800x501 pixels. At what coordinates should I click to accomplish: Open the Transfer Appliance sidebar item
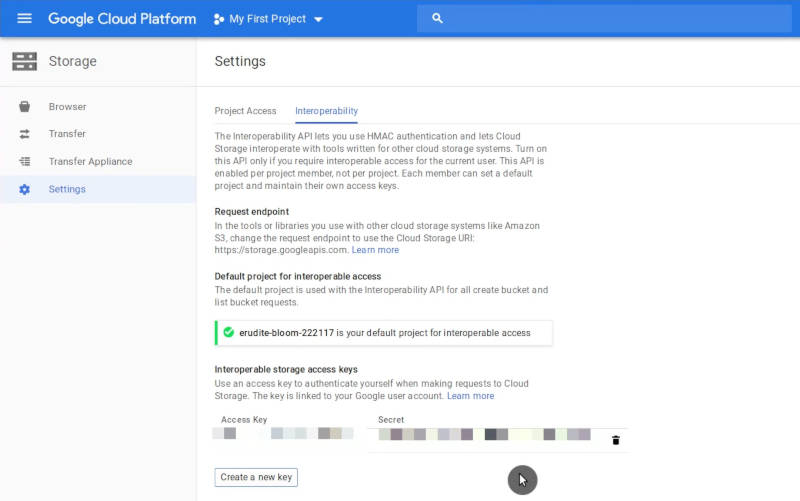pos(98,161)
